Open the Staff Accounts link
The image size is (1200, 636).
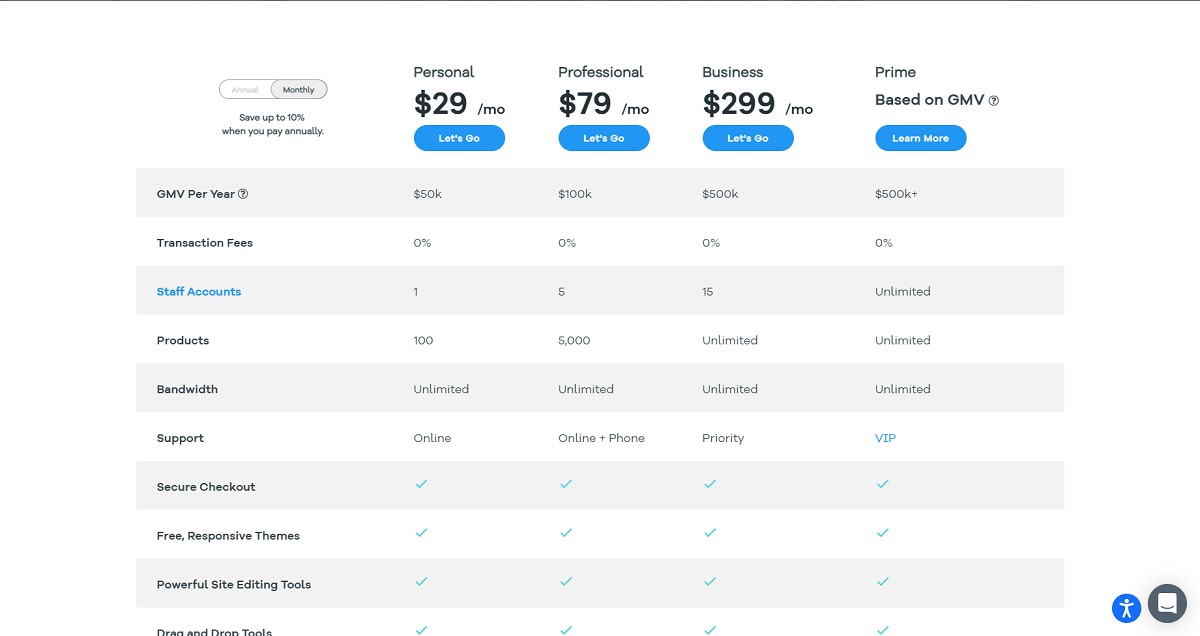tap(199, 292)
